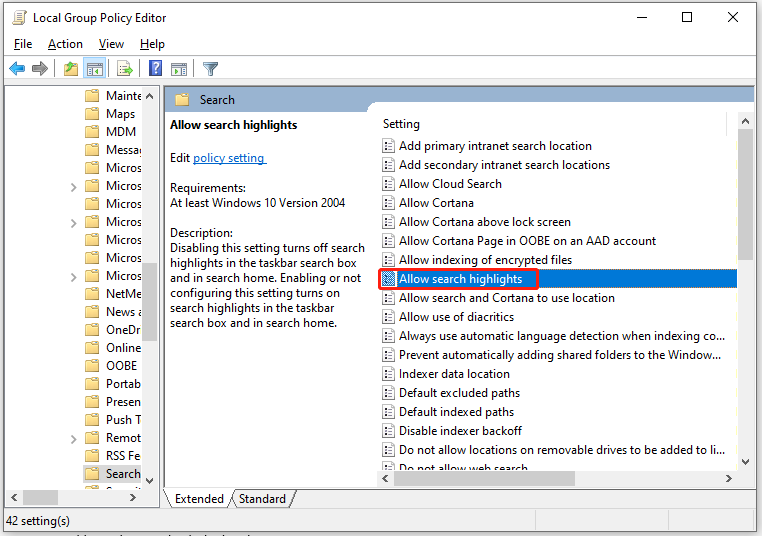
Task: Click settings list scroll down arrow
Action: pos(745,462)
